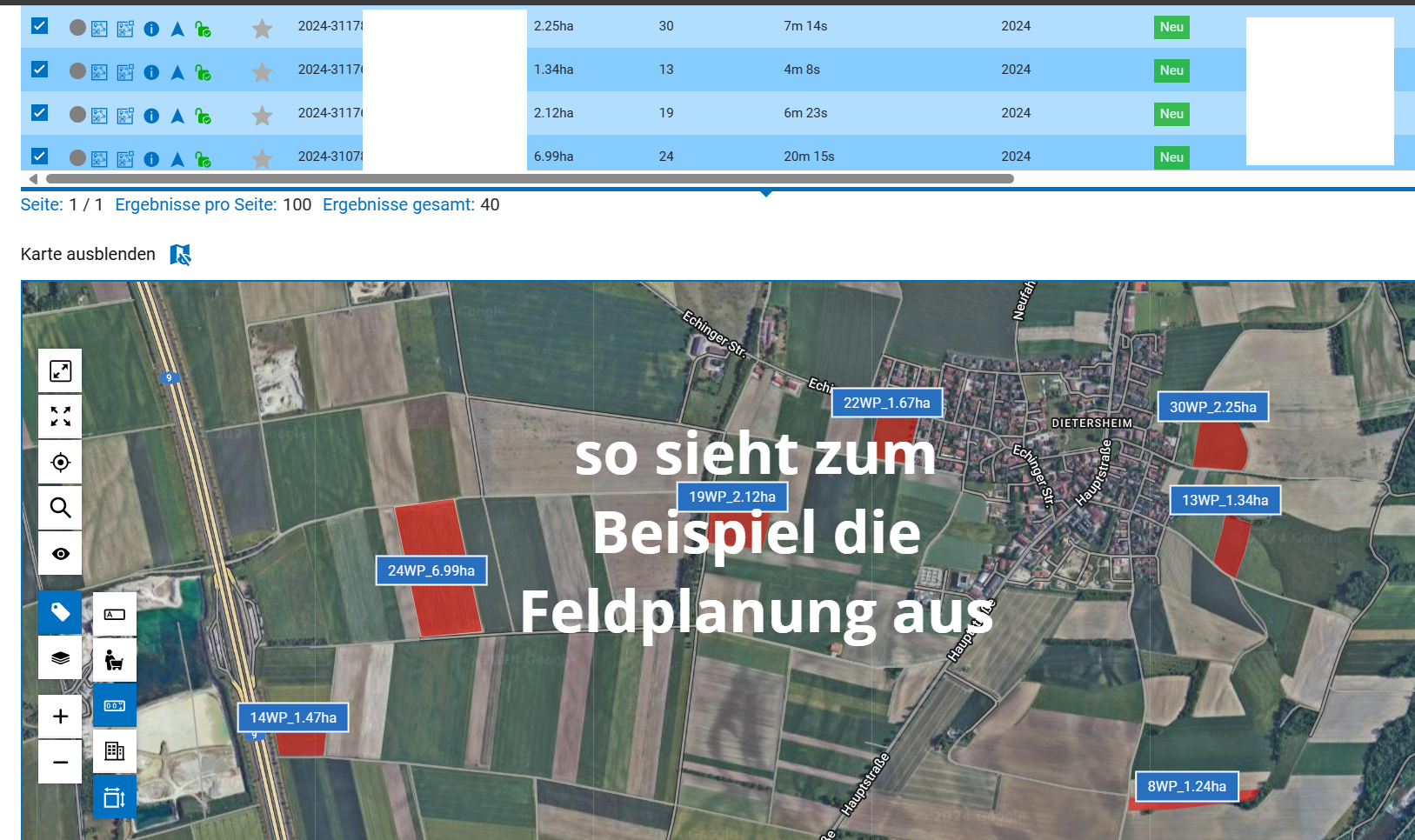Viewport: 1415px width, 840px height.
Task: Zoom in on the map
Action: pos(60,717)
